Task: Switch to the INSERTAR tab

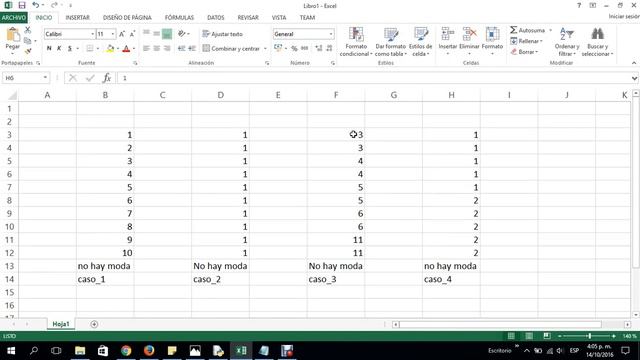Action: [x=77, y=18]
